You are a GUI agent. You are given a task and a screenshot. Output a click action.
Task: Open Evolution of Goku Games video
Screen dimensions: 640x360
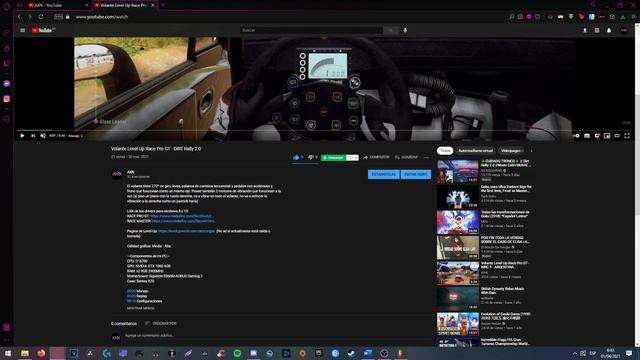point(484,324)
